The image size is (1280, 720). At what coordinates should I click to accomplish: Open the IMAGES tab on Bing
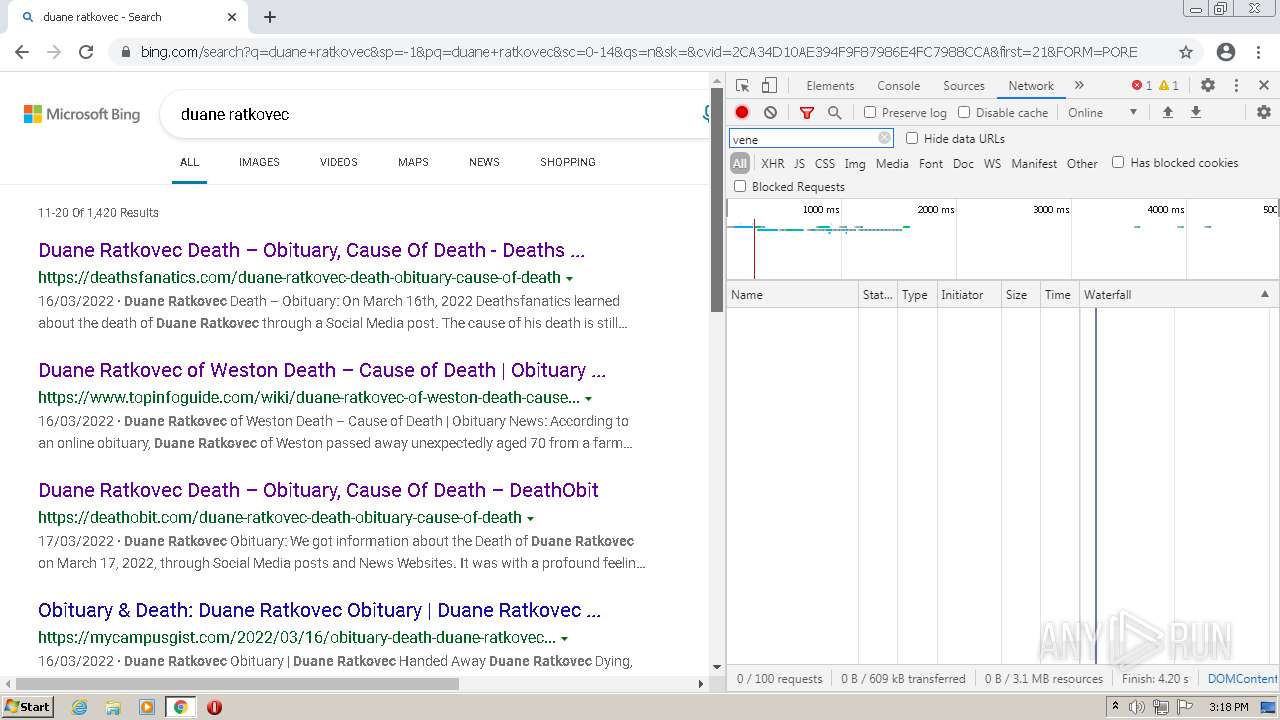(259, 162)
